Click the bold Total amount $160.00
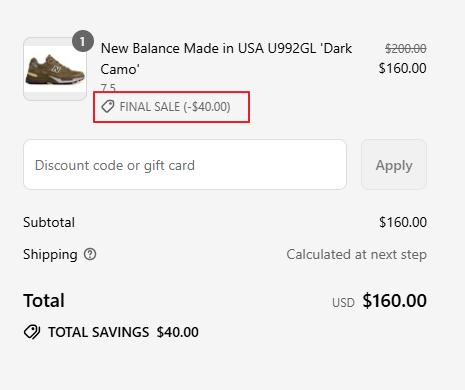 coord(395,301)
